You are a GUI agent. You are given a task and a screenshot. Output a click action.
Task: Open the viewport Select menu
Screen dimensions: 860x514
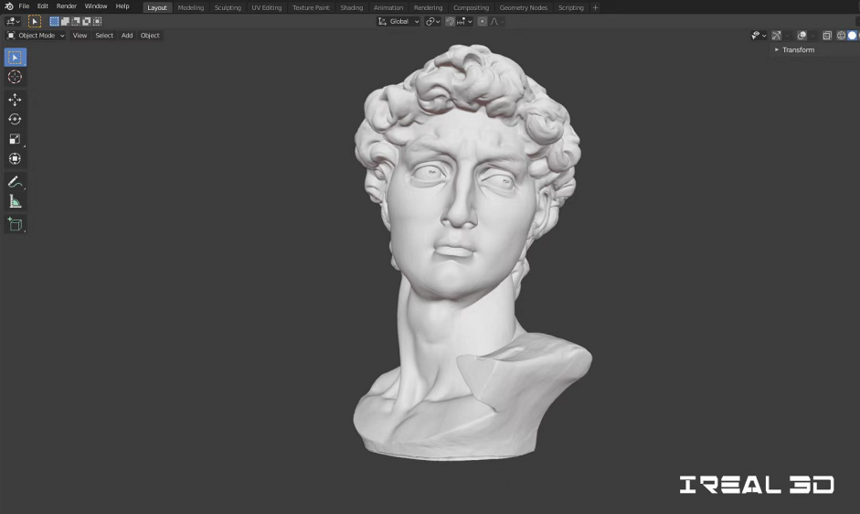[x=104, y=36]
